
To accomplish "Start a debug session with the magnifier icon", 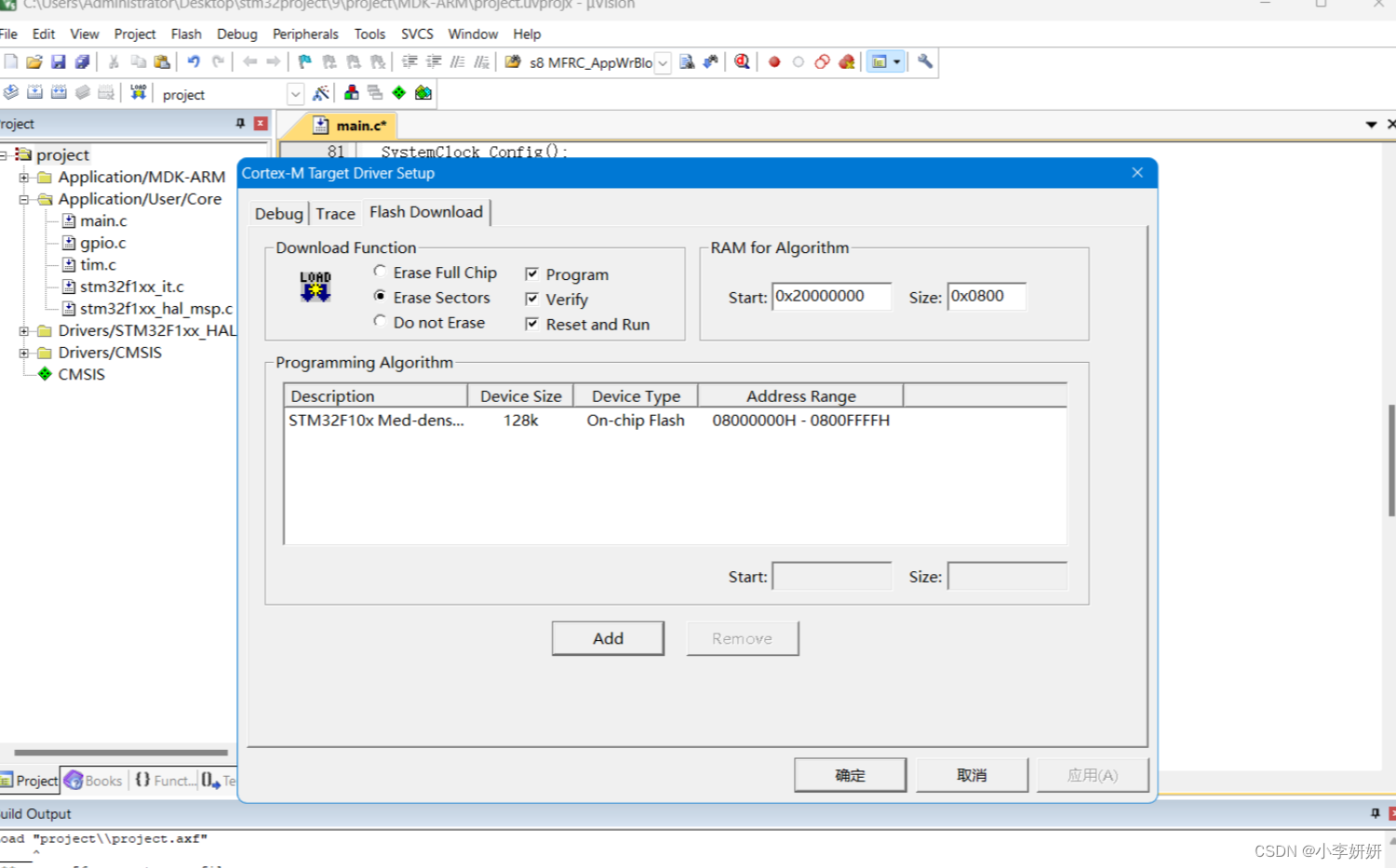I will [x=742, y=61].
